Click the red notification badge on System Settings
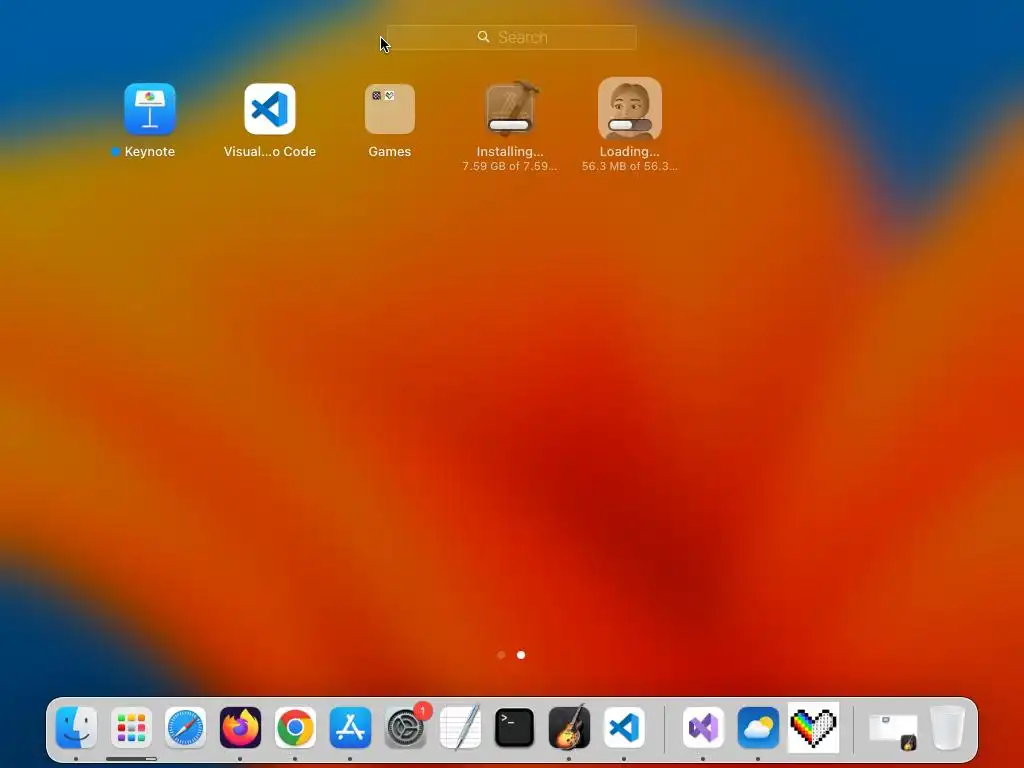Viewport: 1024px width, 768px height. [423, 711]
